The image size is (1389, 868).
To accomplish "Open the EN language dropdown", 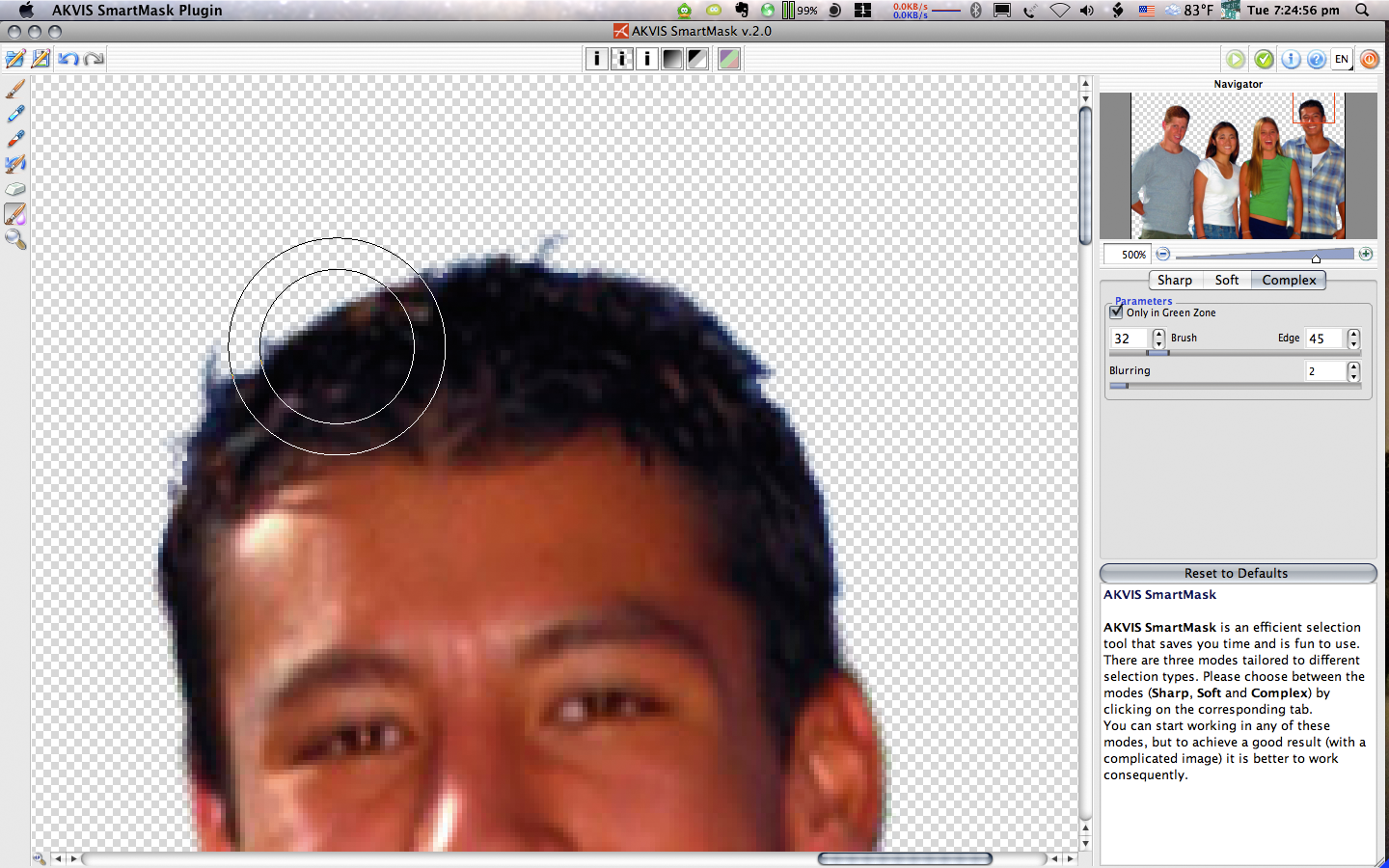I will point(1342,60).
